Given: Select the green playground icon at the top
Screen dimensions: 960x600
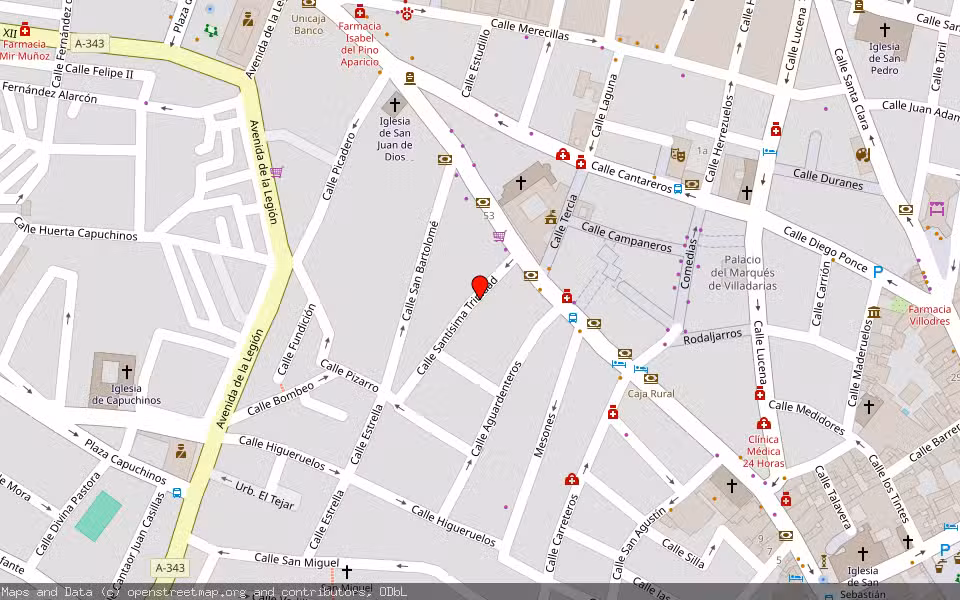Looking at the screenshot, I should 211,29.
